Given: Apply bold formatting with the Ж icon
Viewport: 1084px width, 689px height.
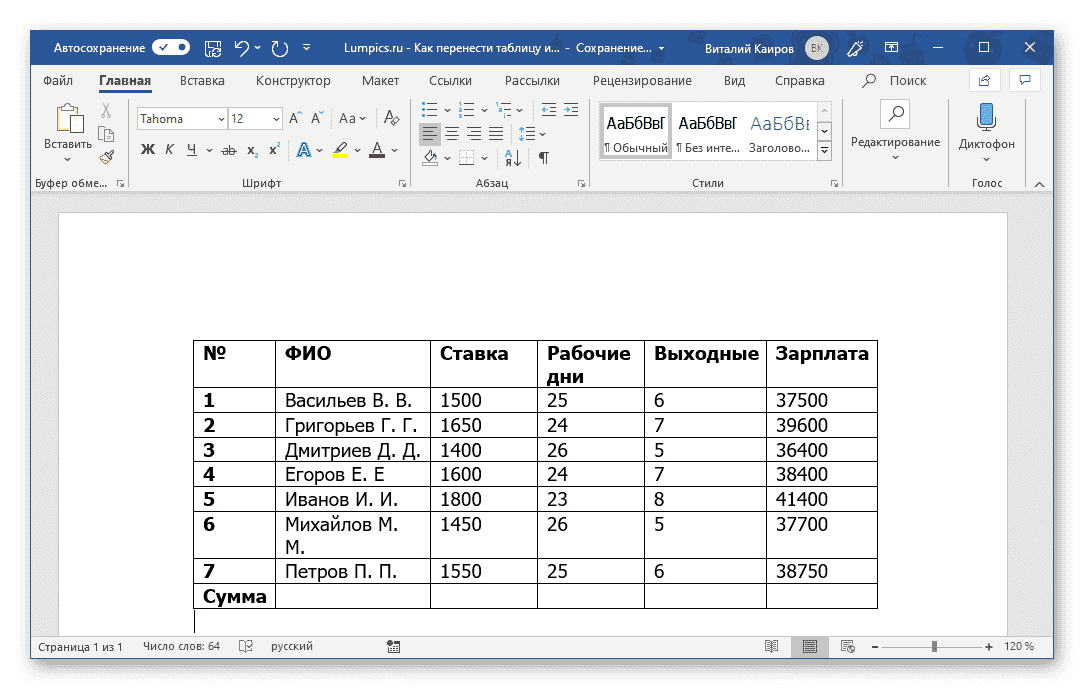Looking at the screenshot, I should point(148,150).
